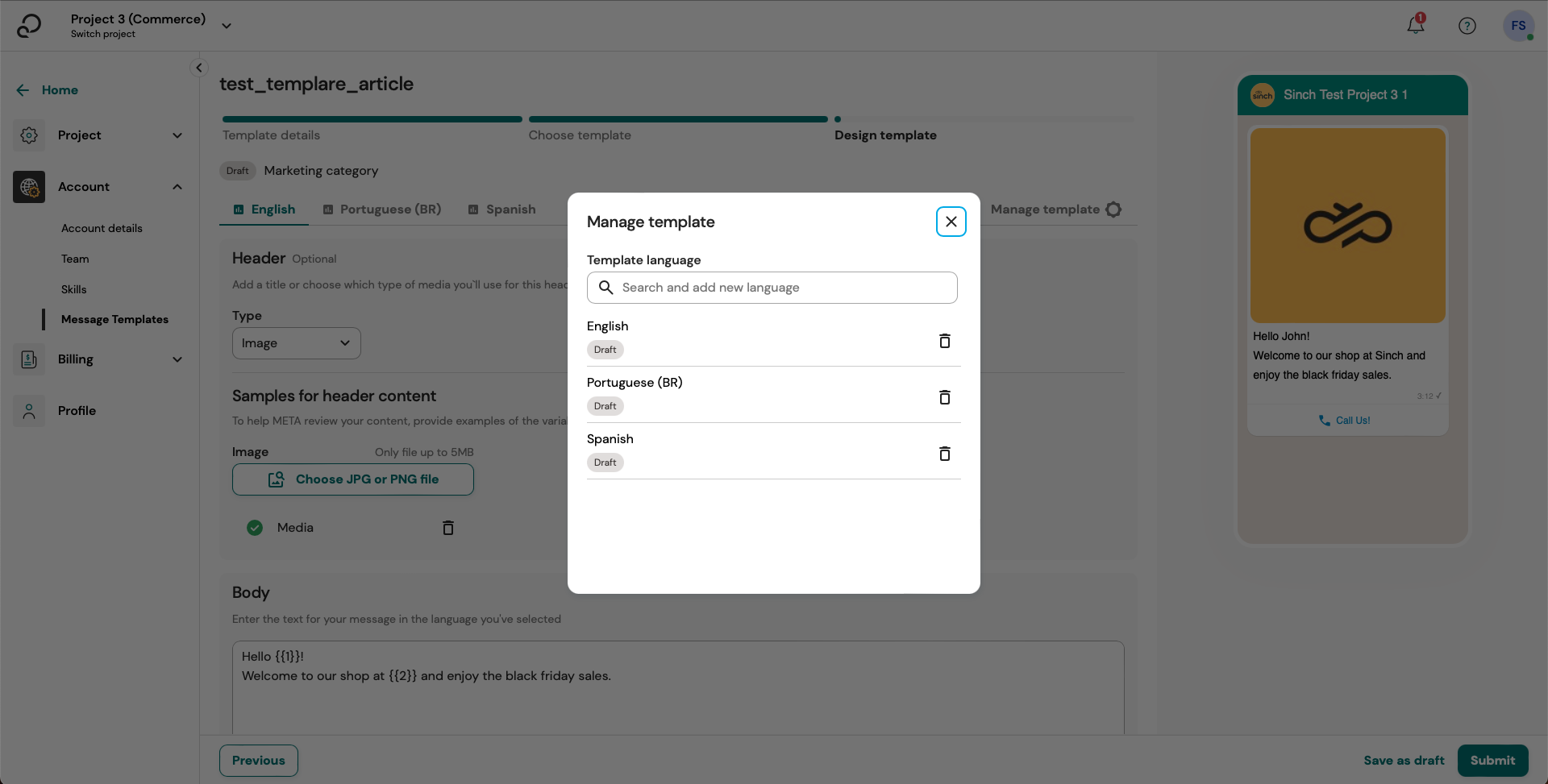
Task: Delete the Spanish template language
Action: [x=944, y=454]
